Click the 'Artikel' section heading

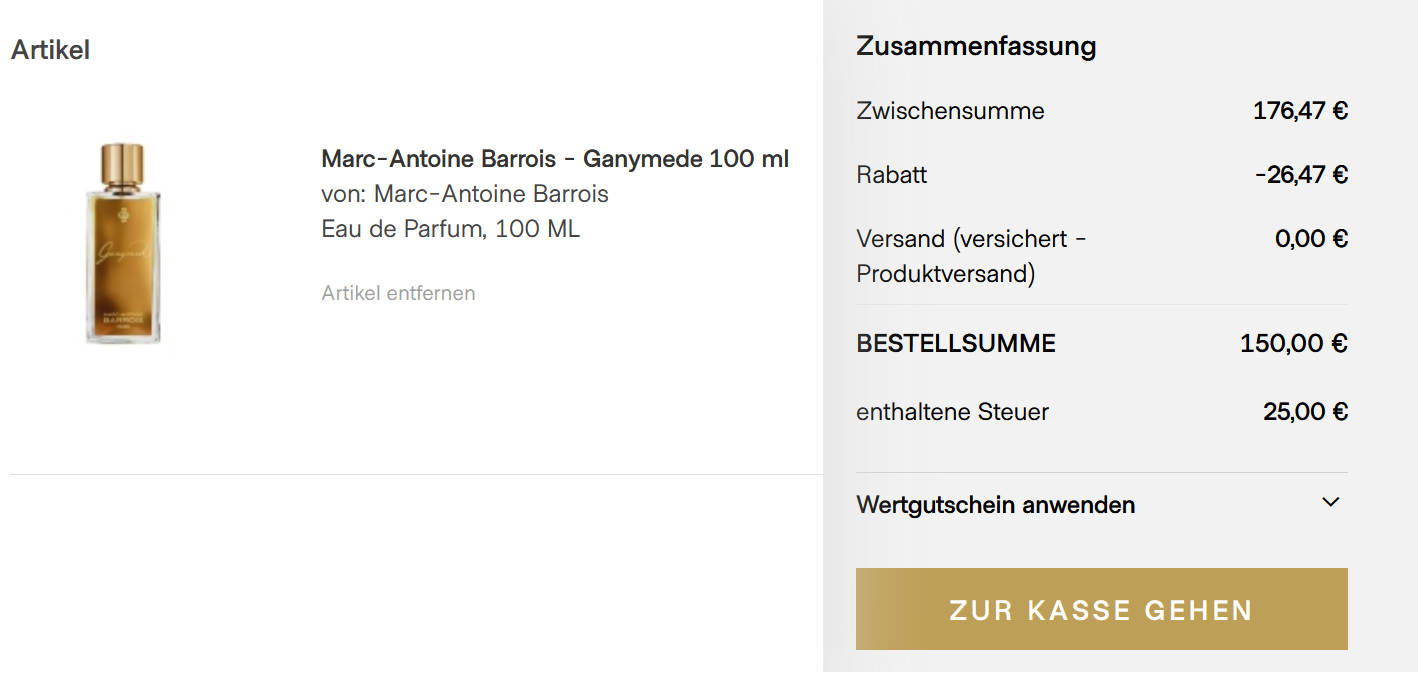coord(50,49)
